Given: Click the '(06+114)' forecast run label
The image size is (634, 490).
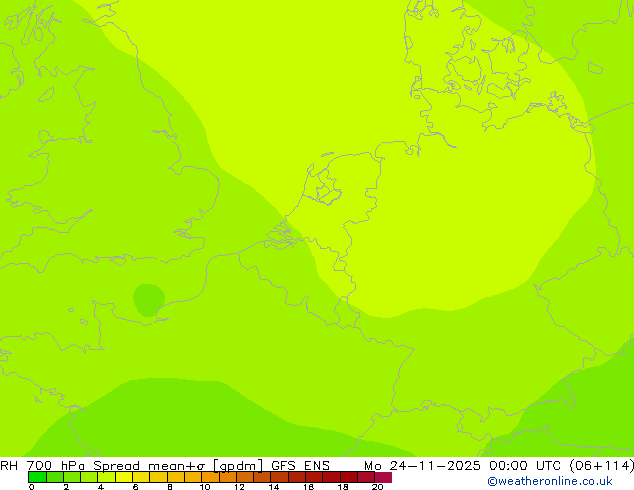Looking at the screenshot, I should pyautogui.click(x=598, y=465).
